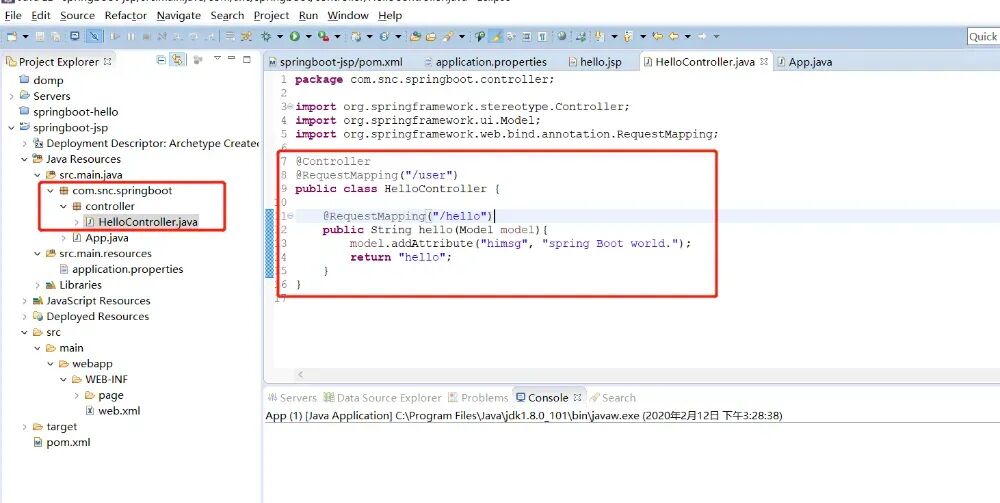1000x503 pixels.
Task: Click the New Java Class icon
Action: pos(385,36)
